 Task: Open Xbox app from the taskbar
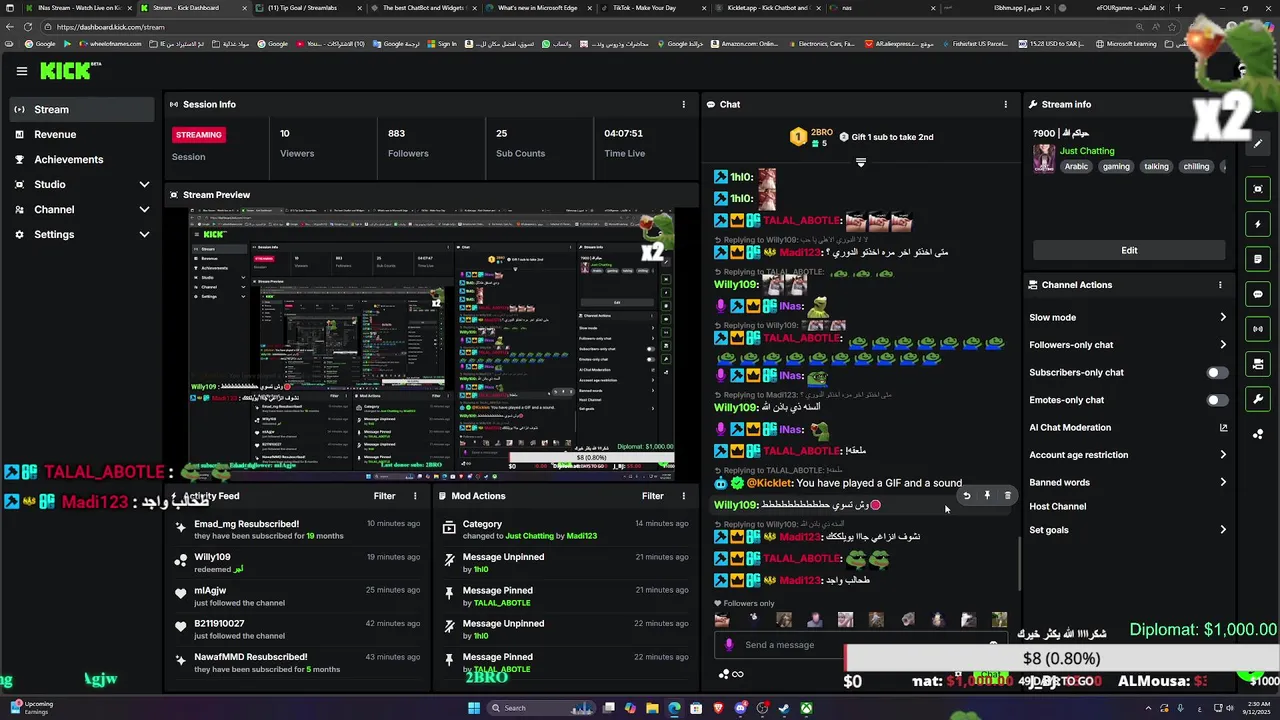point(806,708)
